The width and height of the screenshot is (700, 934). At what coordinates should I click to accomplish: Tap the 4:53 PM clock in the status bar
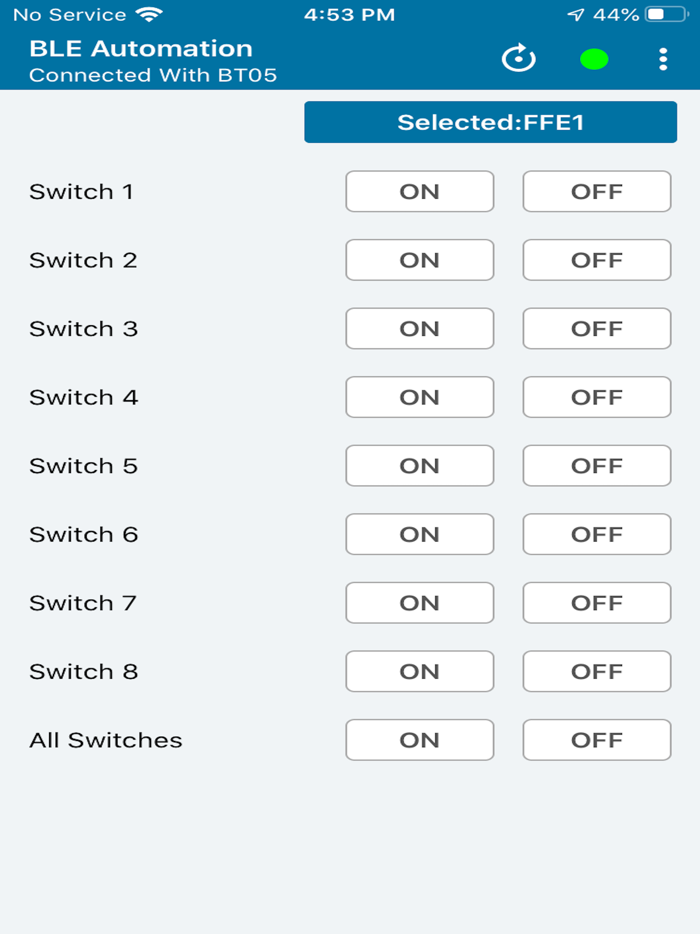349,14
